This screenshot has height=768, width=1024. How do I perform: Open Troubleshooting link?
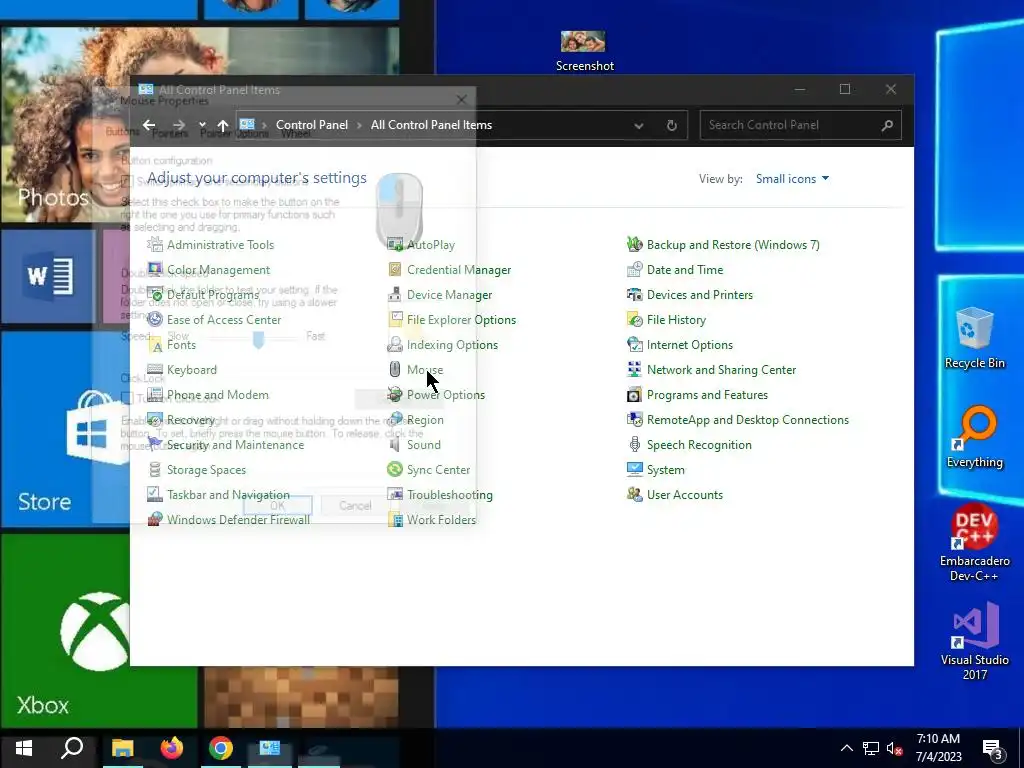click(x=449, y=494)
